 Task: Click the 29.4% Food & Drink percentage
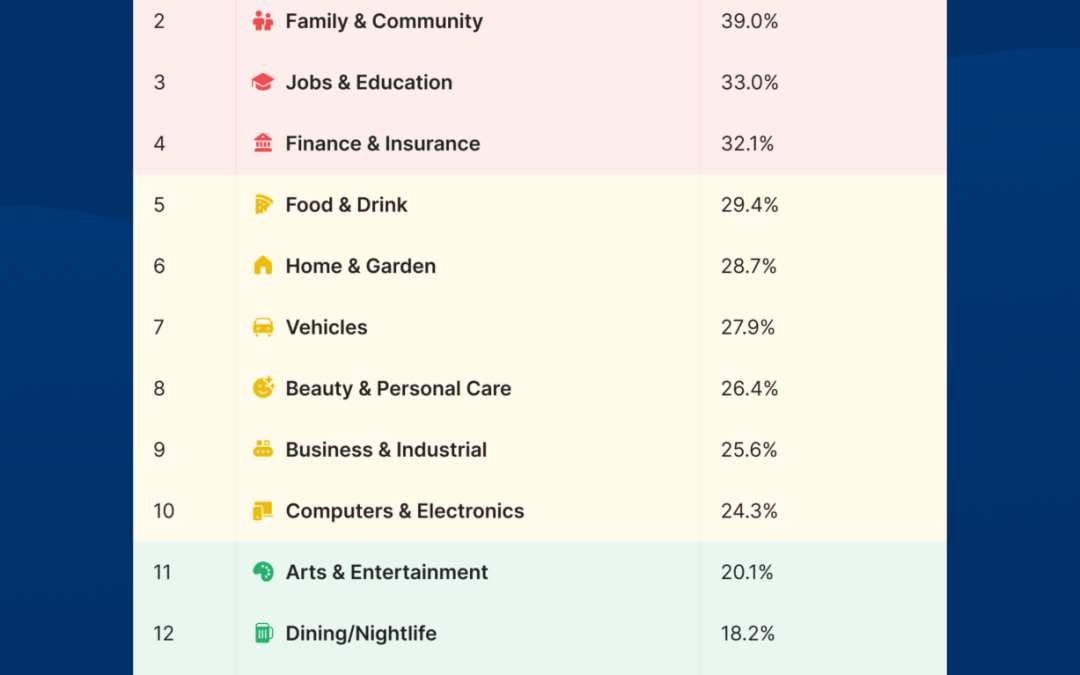[749, 204]
